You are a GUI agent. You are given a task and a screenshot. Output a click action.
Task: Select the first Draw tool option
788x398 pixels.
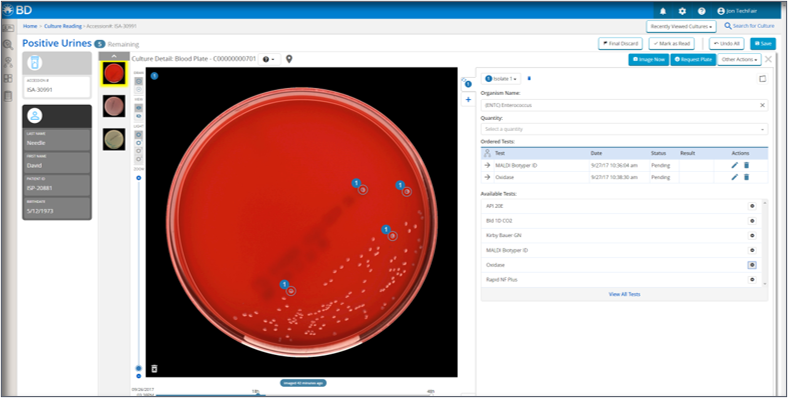(139, 81)
